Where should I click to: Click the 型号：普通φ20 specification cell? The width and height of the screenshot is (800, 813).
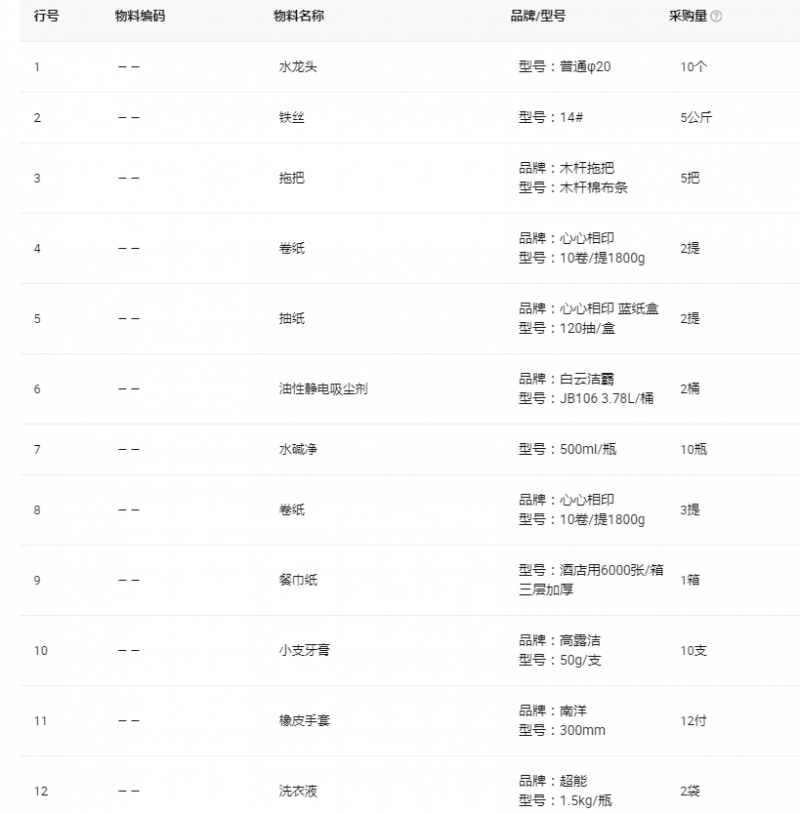[565, 67]
